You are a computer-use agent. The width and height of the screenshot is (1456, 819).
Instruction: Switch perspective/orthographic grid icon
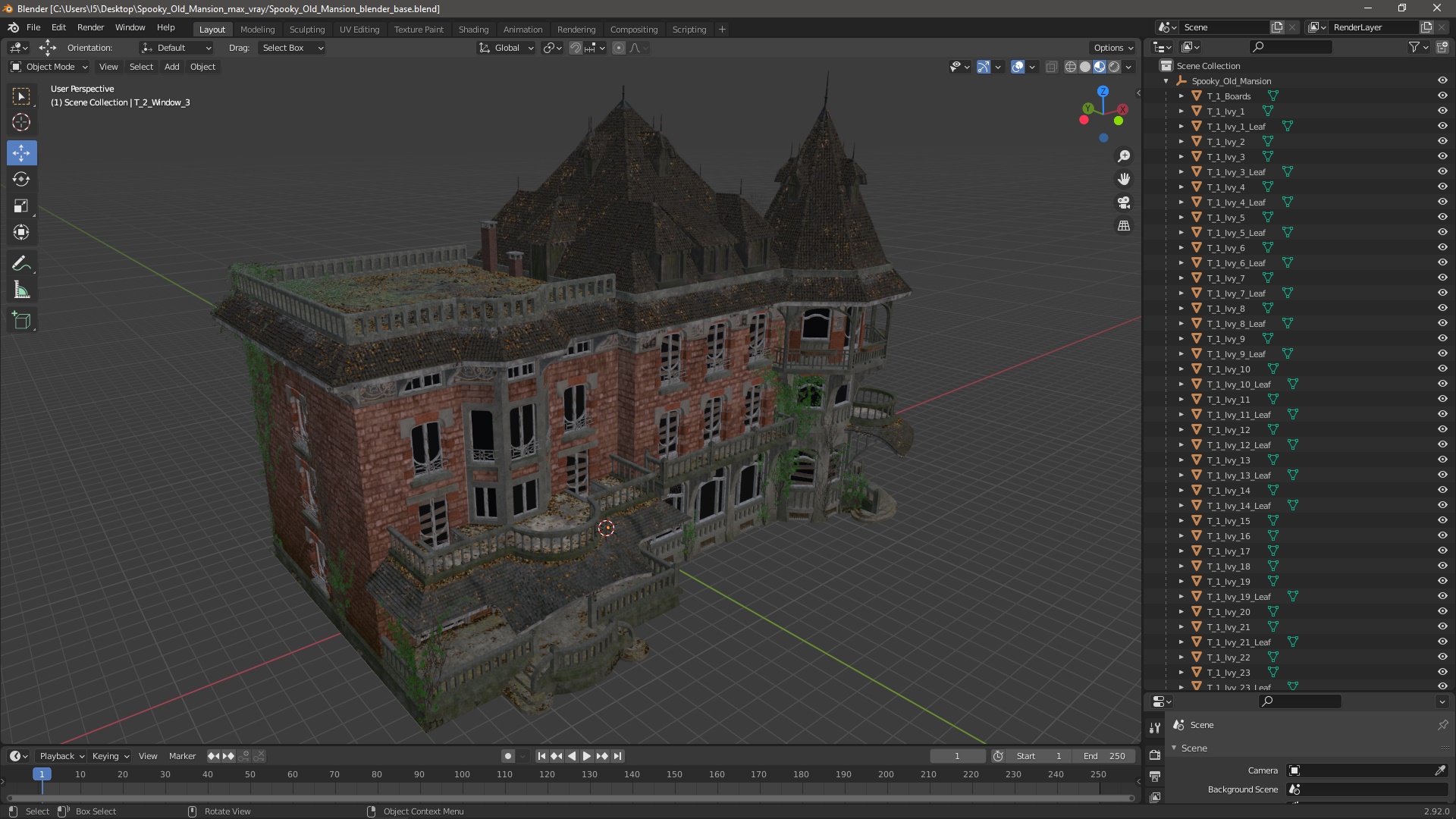(x=1124, y=226)
